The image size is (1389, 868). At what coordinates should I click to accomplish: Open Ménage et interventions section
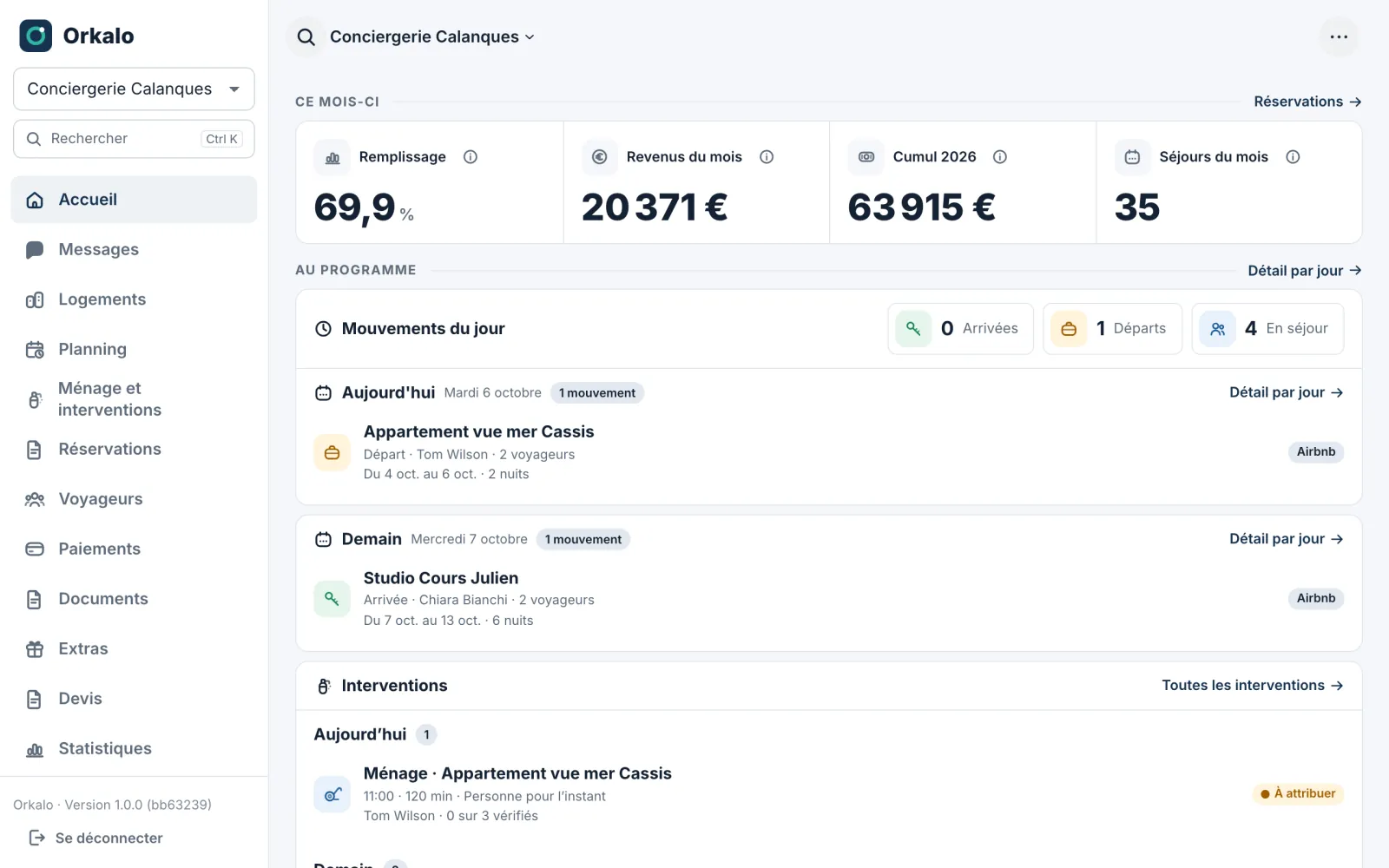click(134, 399)
